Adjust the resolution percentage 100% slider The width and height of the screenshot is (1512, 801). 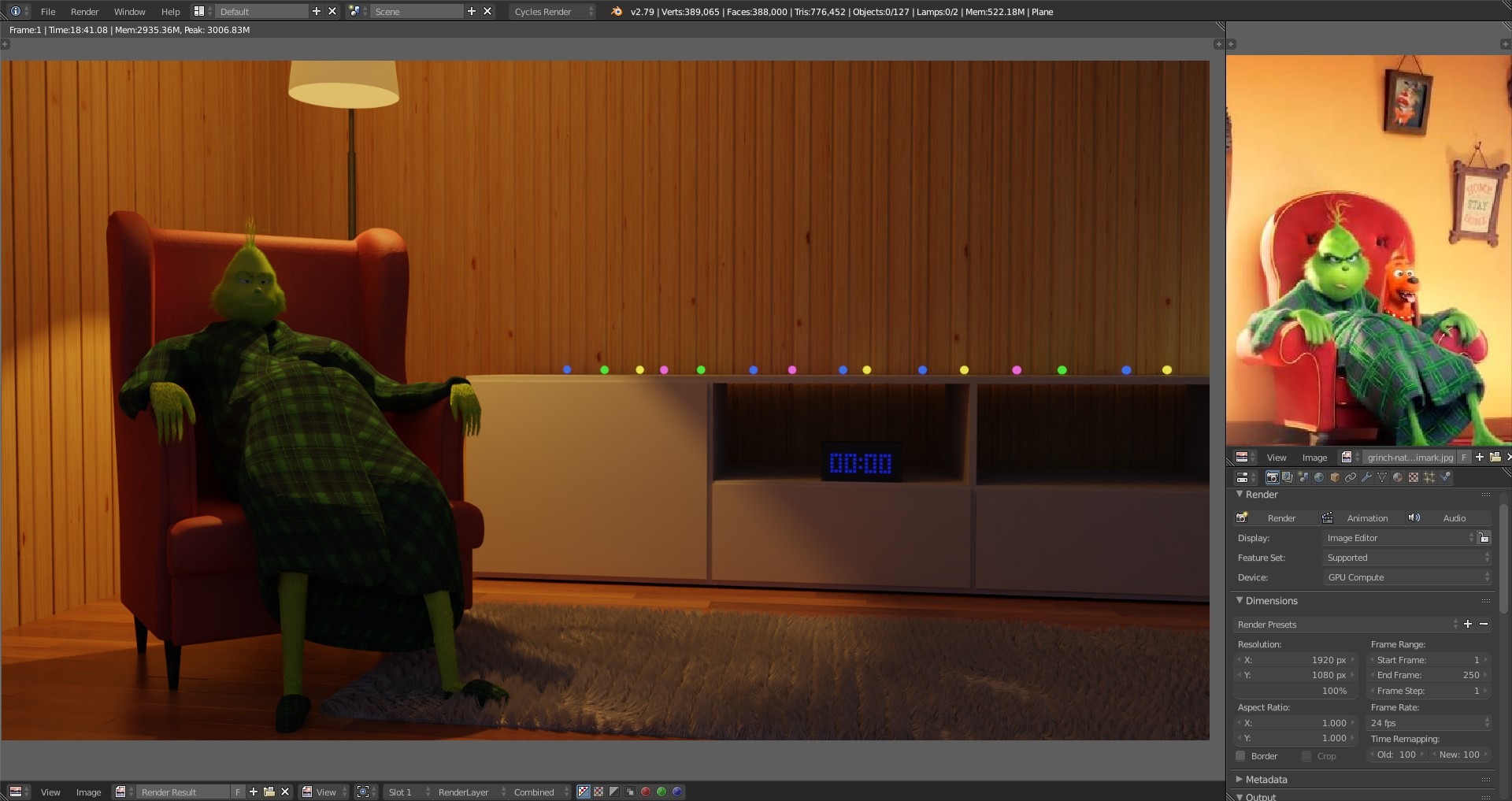[x=1295, y=691]
